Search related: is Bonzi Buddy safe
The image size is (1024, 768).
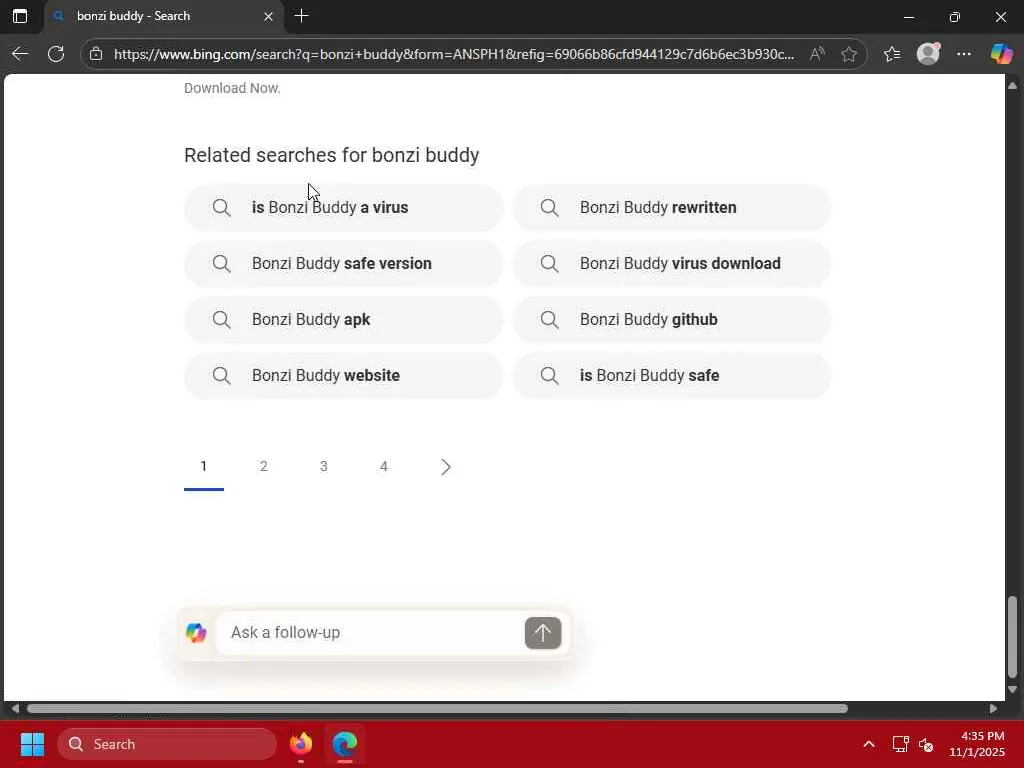(672, 376)
